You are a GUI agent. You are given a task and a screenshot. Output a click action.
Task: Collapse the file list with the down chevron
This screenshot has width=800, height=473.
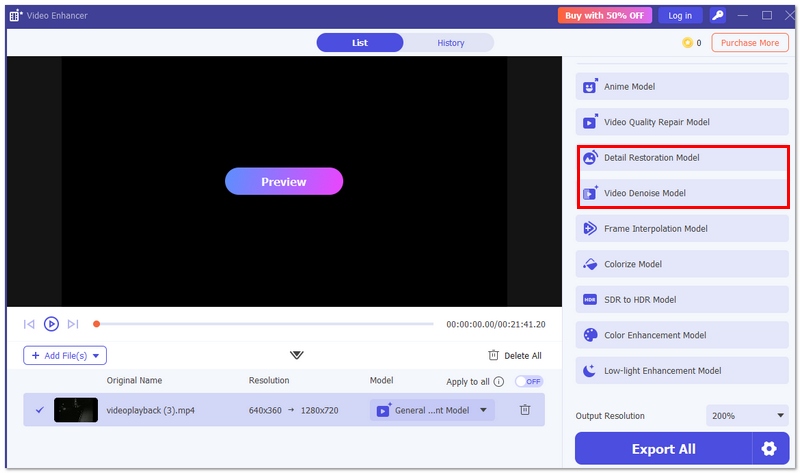coord(296,355)
